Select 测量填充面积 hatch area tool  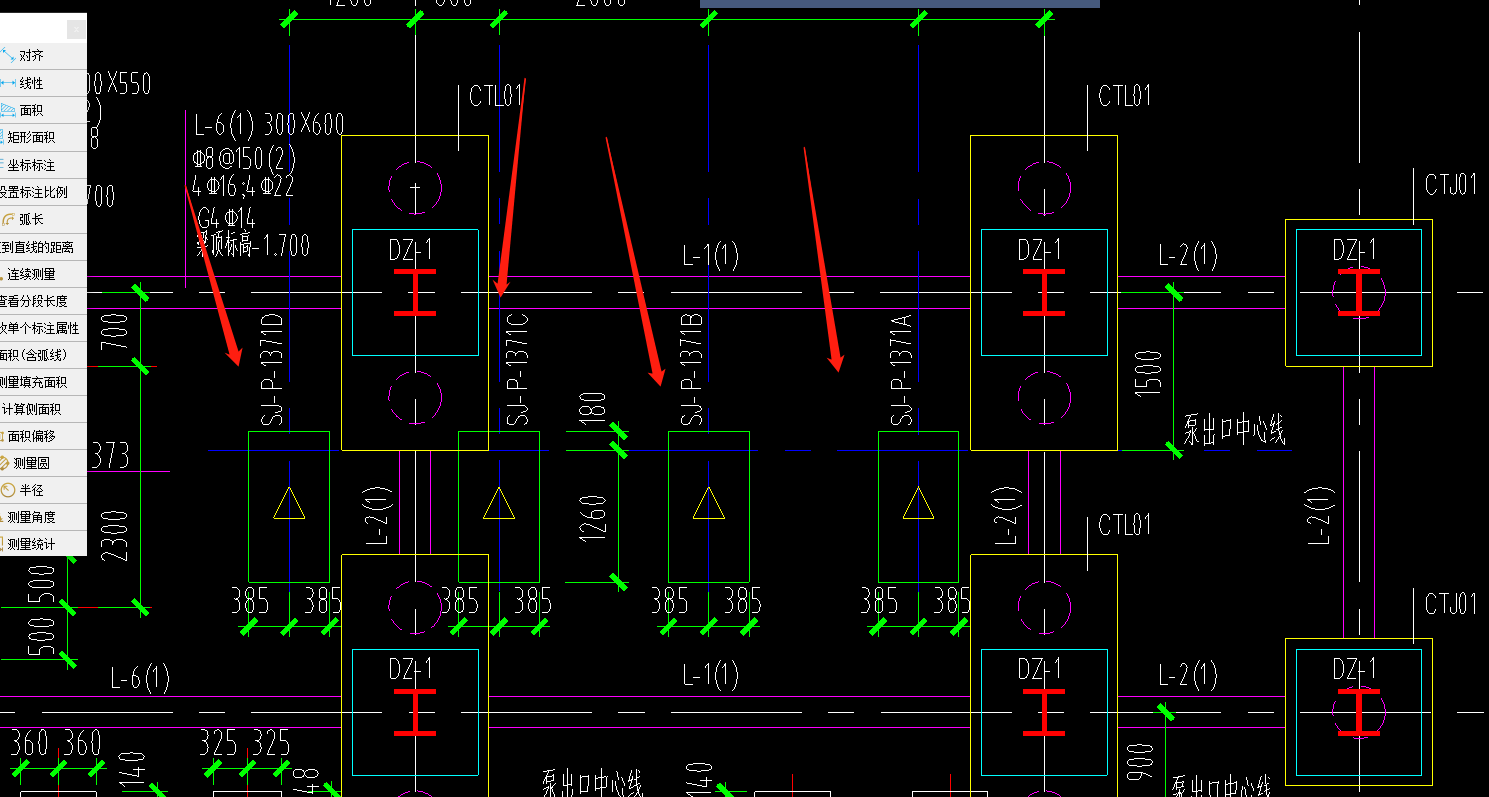point(34,381)
